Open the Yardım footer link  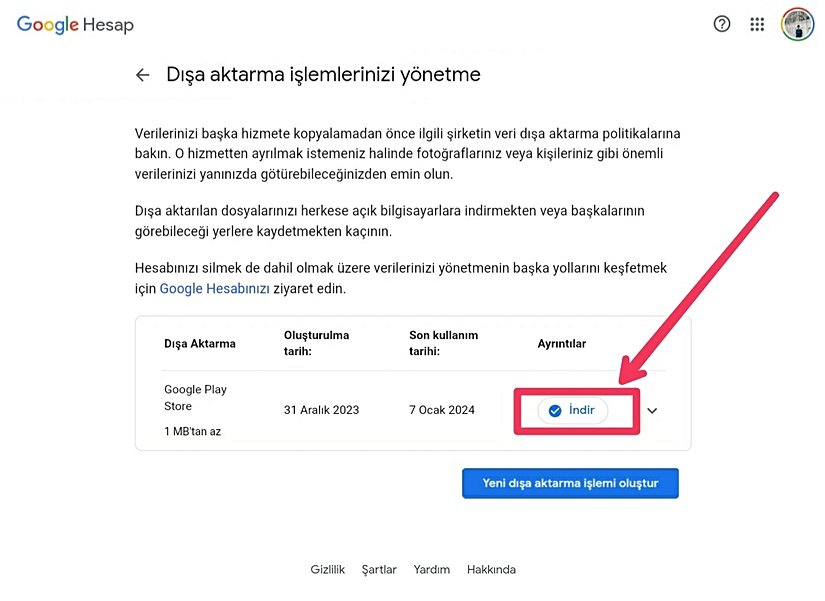coord(432,569)
